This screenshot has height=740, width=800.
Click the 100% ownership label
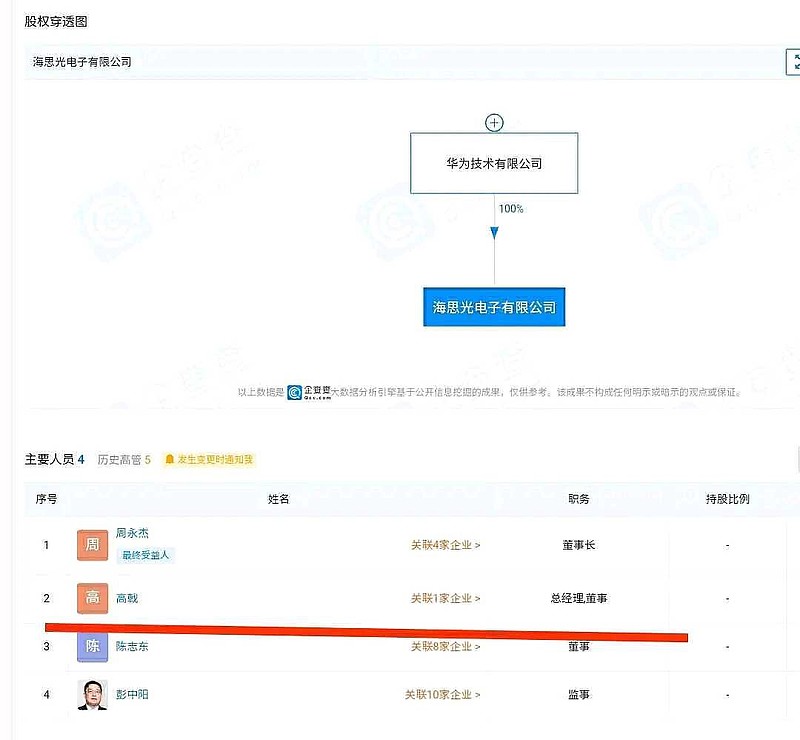click(511, 209)
